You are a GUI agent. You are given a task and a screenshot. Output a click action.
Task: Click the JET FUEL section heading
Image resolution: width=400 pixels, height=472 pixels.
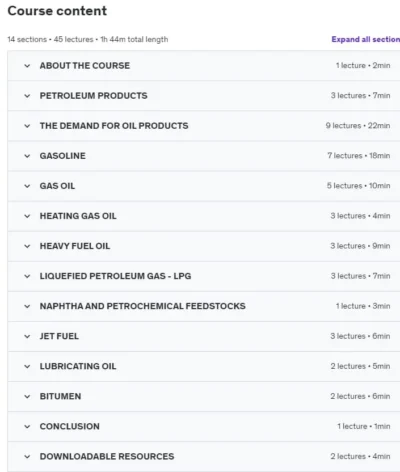59,336
